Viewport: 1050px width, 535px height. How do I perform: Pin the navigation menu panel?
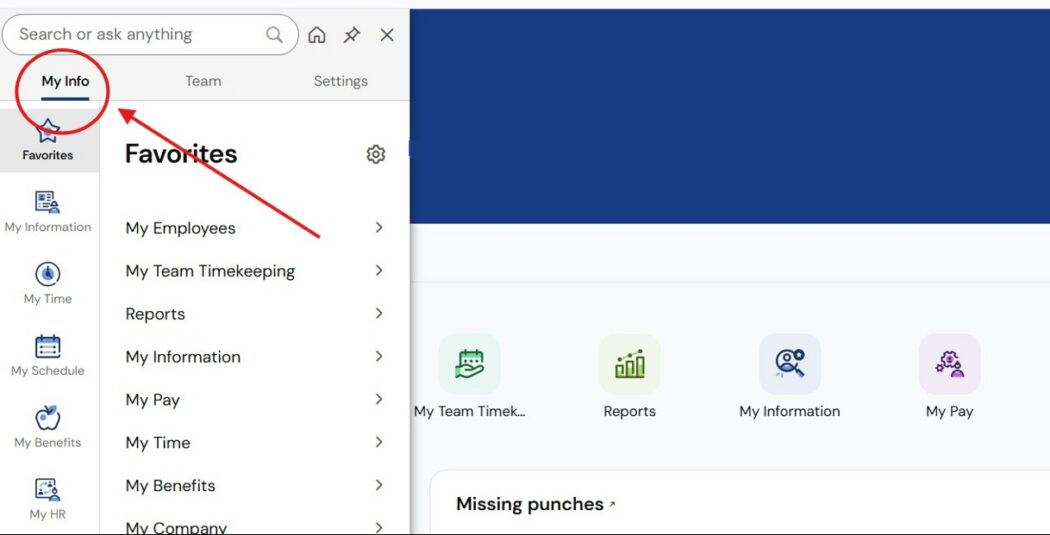352,35
